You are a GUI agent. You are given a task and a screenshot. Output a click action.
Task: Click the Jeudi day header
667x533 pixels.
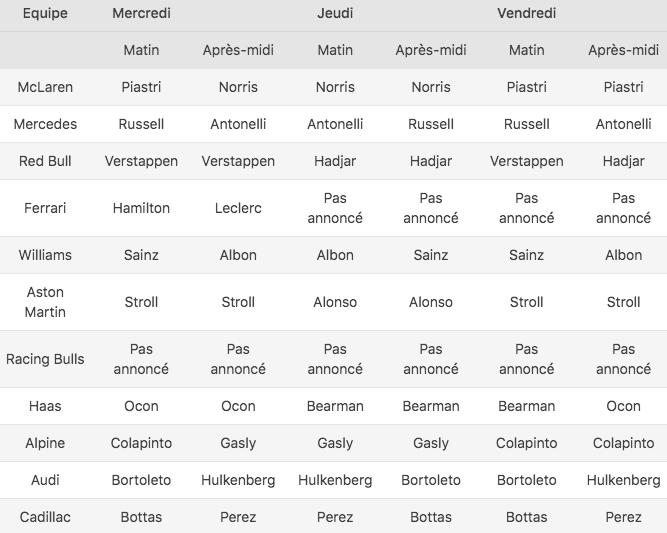click(x=335, y=14)
